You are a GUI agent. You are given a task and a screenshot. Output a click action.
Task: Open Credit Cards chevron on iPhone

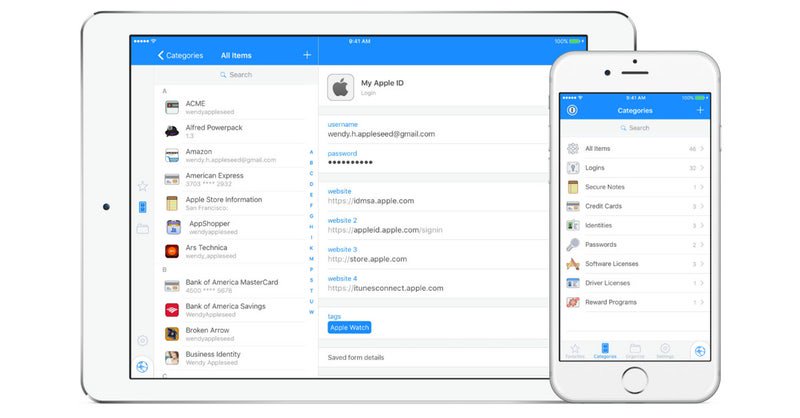click(x=702, y=206)
